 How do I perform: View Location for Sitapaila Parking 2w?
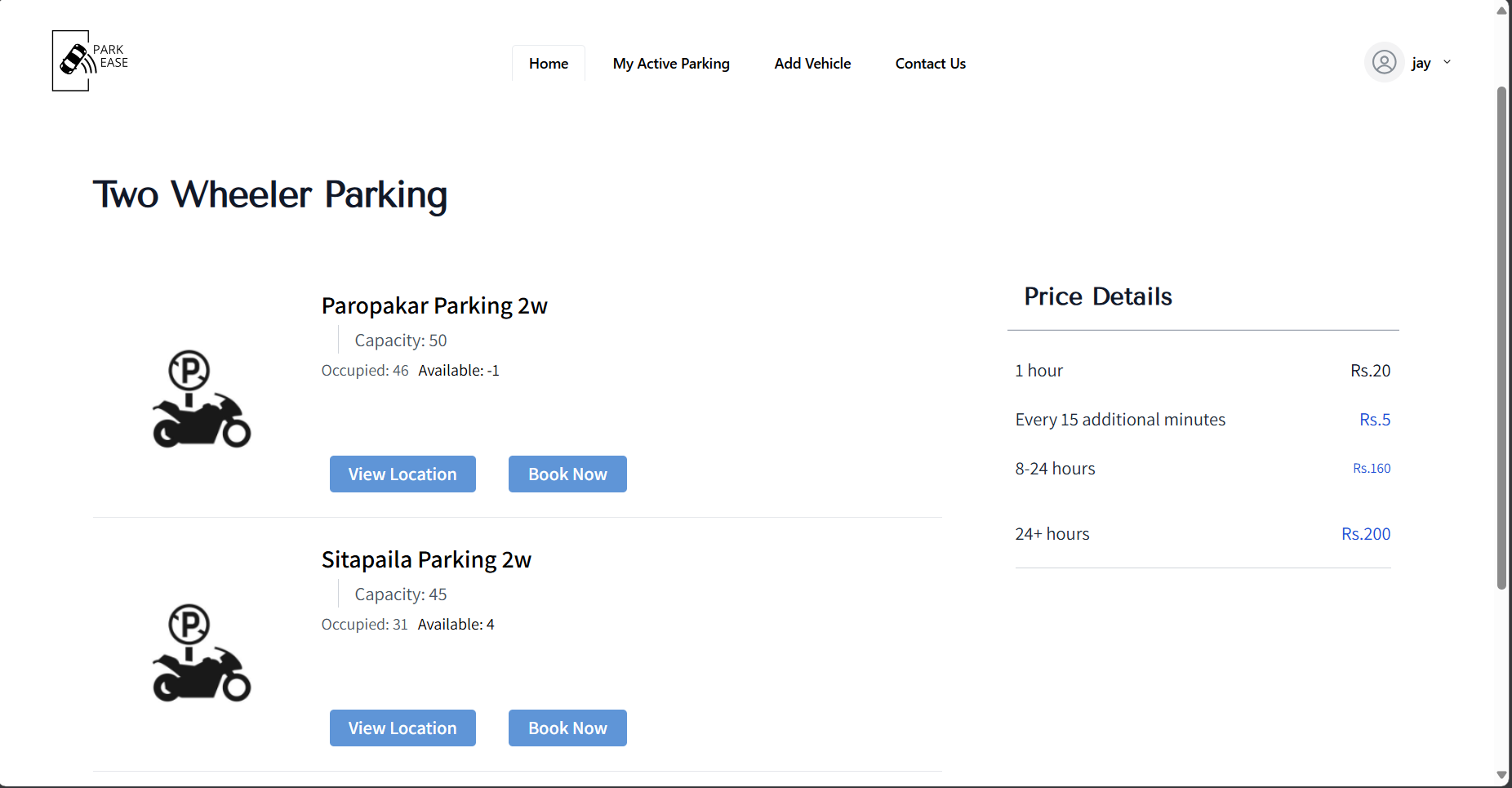point(402,728)
